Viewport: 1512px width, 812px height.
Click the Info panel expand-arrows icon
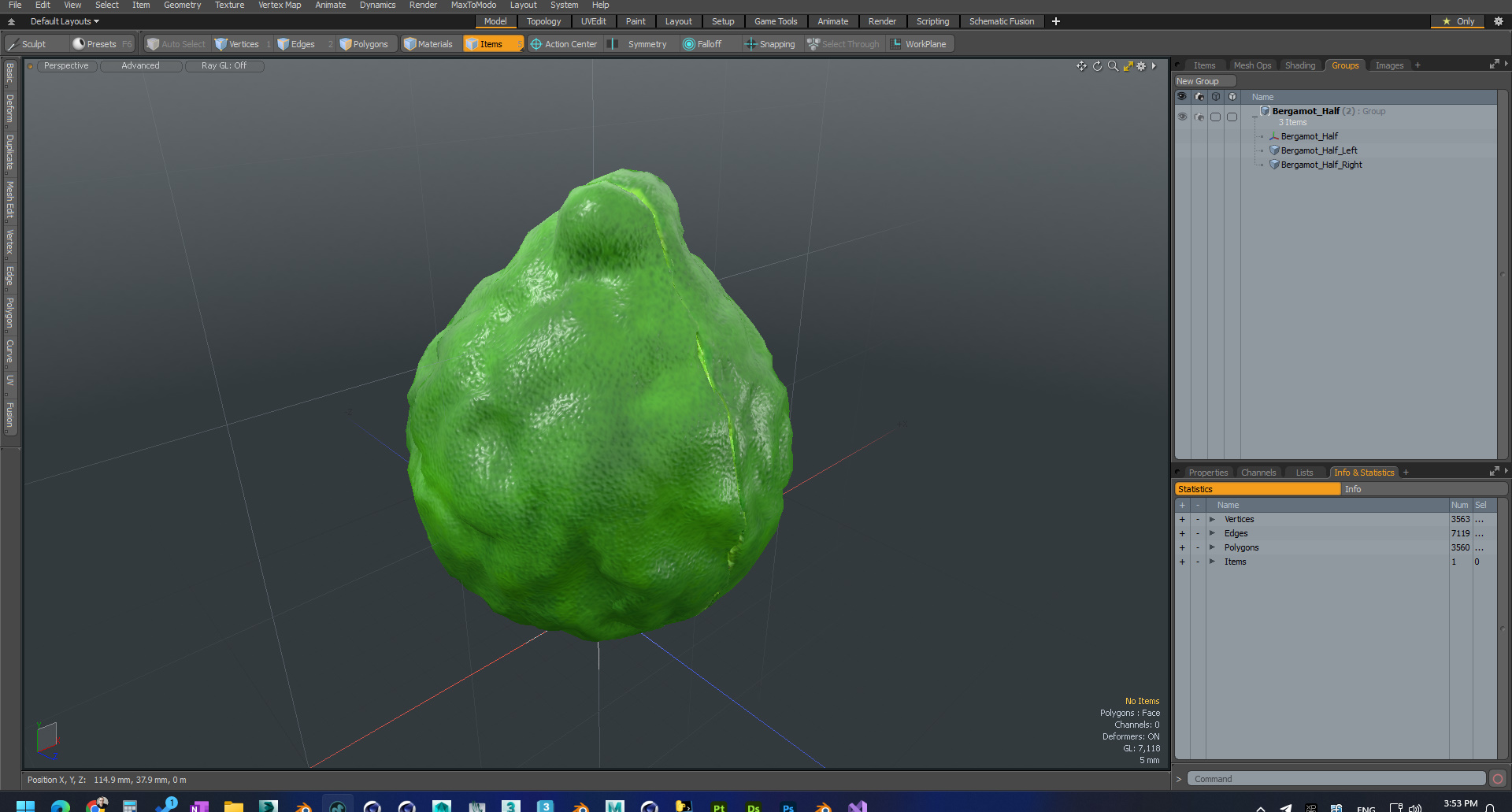pos(1494,472)
